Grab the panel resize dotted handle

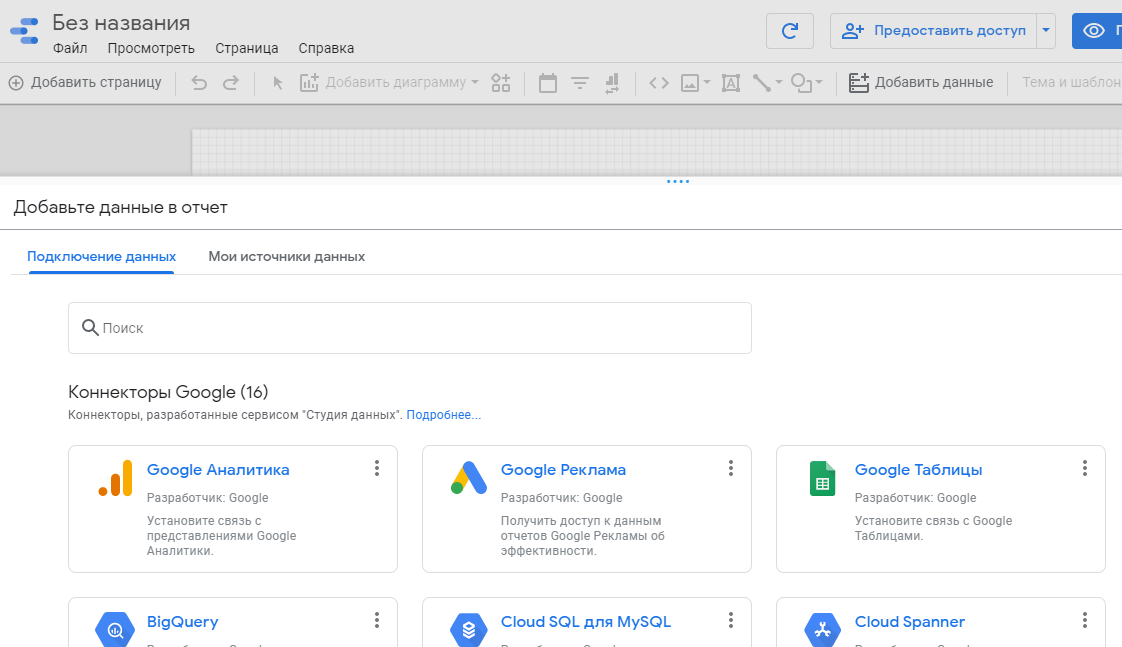pos(678,182)
